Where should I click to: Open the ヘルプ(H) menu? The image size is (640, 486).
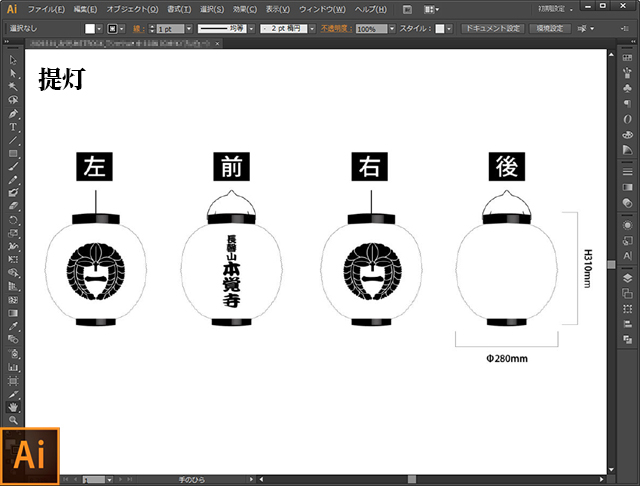click(x=370, y=9)
